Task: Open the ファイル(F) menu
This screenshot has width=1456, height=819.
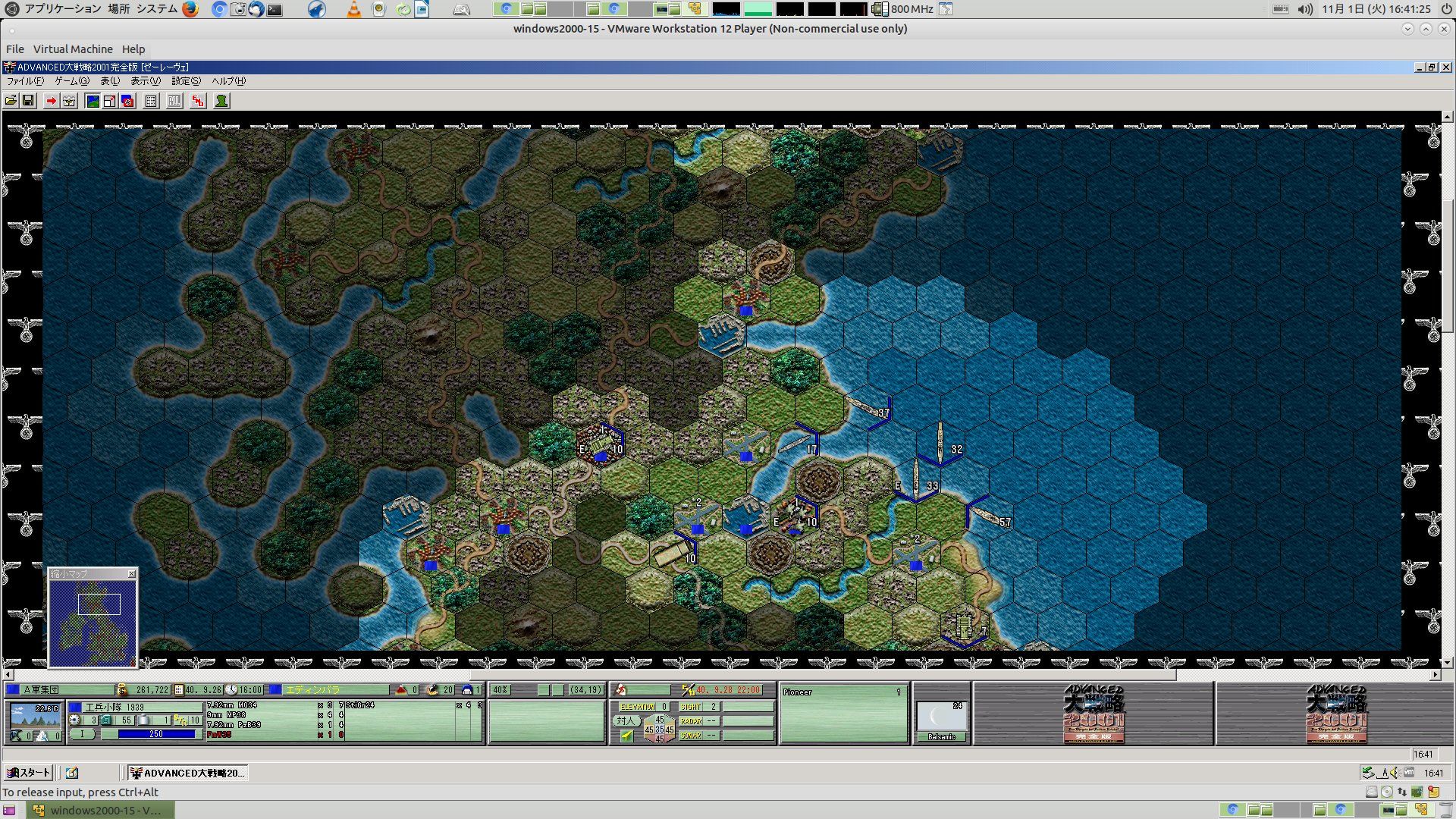Action: (x=25, y=81)
